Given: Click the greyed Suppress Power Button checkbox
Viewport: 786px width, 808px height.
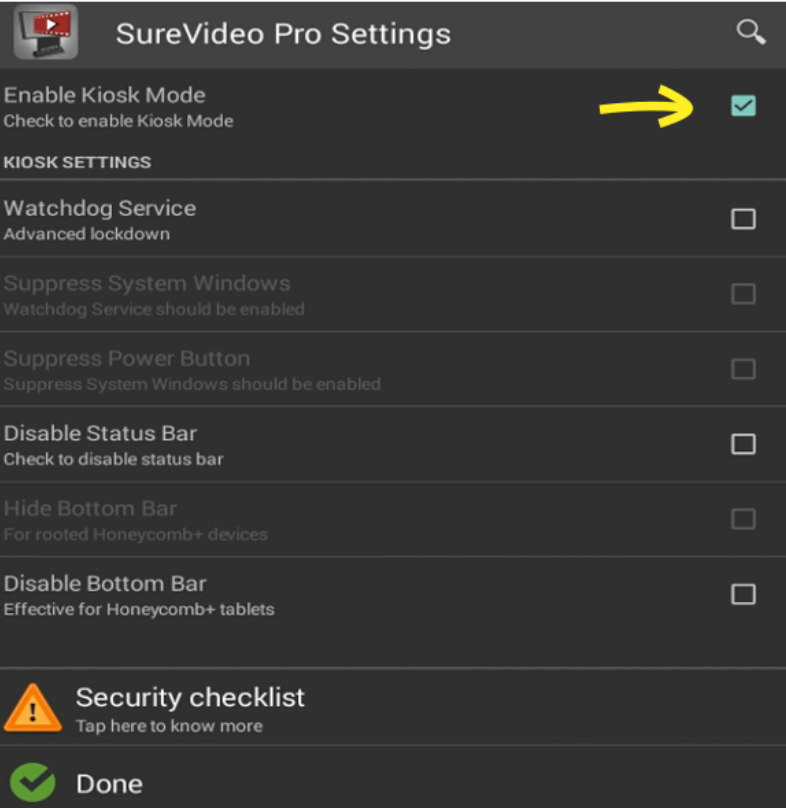Looking at the screenshot, I should click(743, 369).
